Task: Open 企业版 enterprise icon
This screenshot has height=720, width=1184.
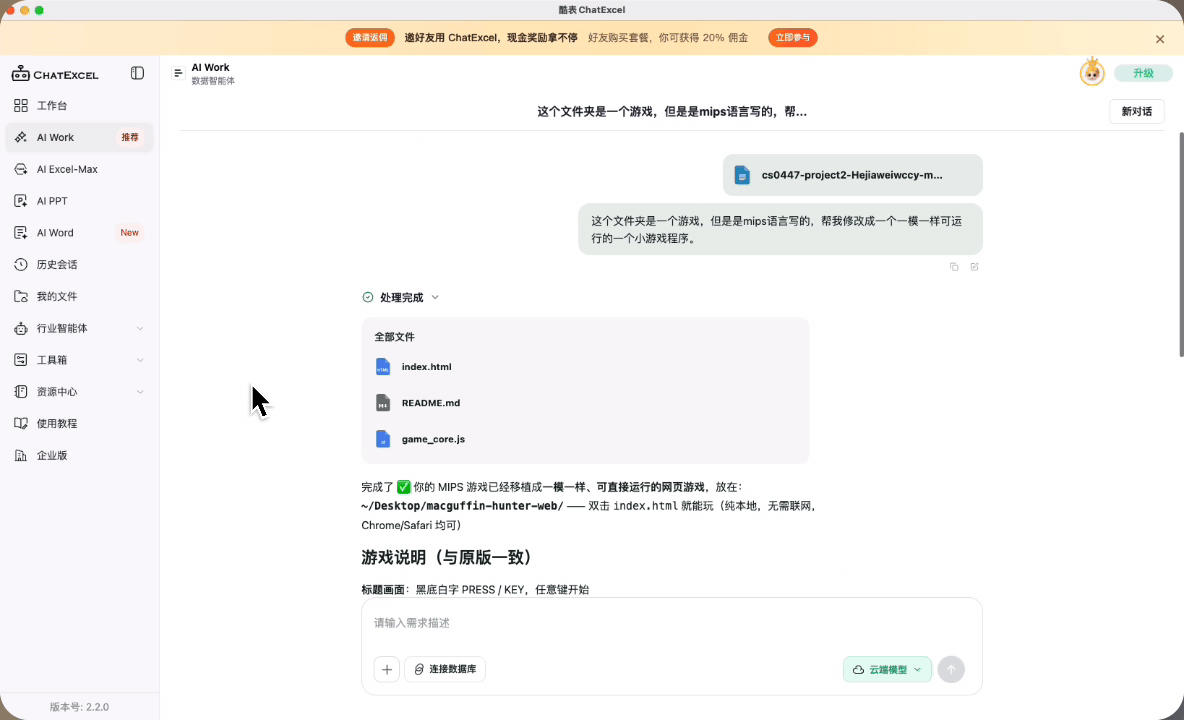Action: [x=21, y=455]
